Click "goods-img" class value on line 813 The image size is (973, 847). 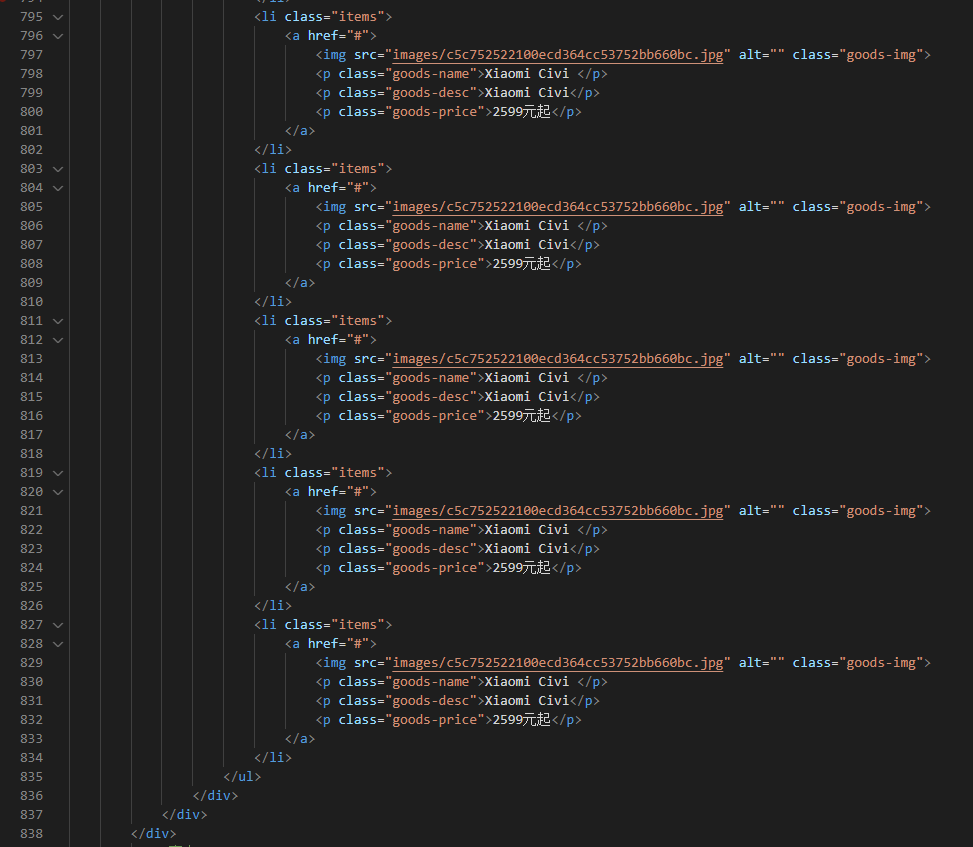[x=881, y=359]
